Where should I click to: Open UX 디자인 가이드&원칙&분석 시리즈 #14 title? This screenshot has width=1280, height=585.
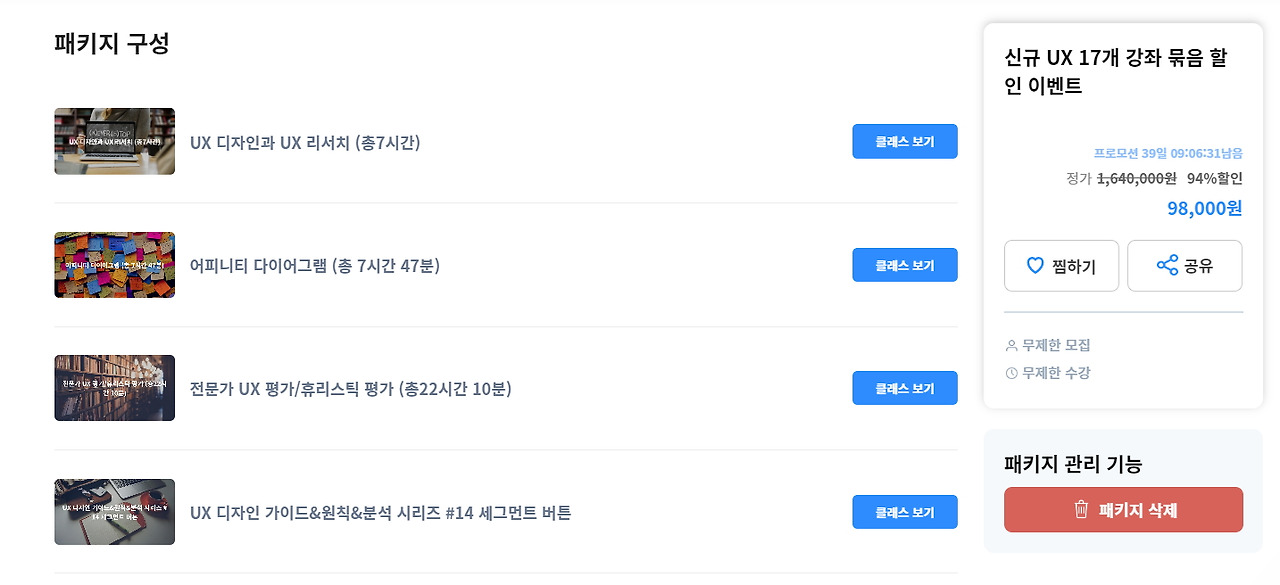tap(381, 513)
